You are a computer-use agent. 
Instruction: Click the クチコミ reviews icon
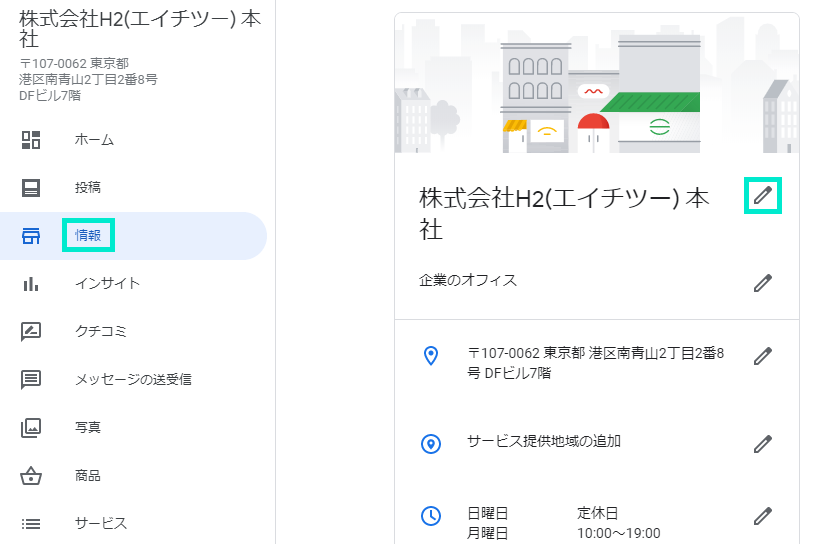(31, 331)
